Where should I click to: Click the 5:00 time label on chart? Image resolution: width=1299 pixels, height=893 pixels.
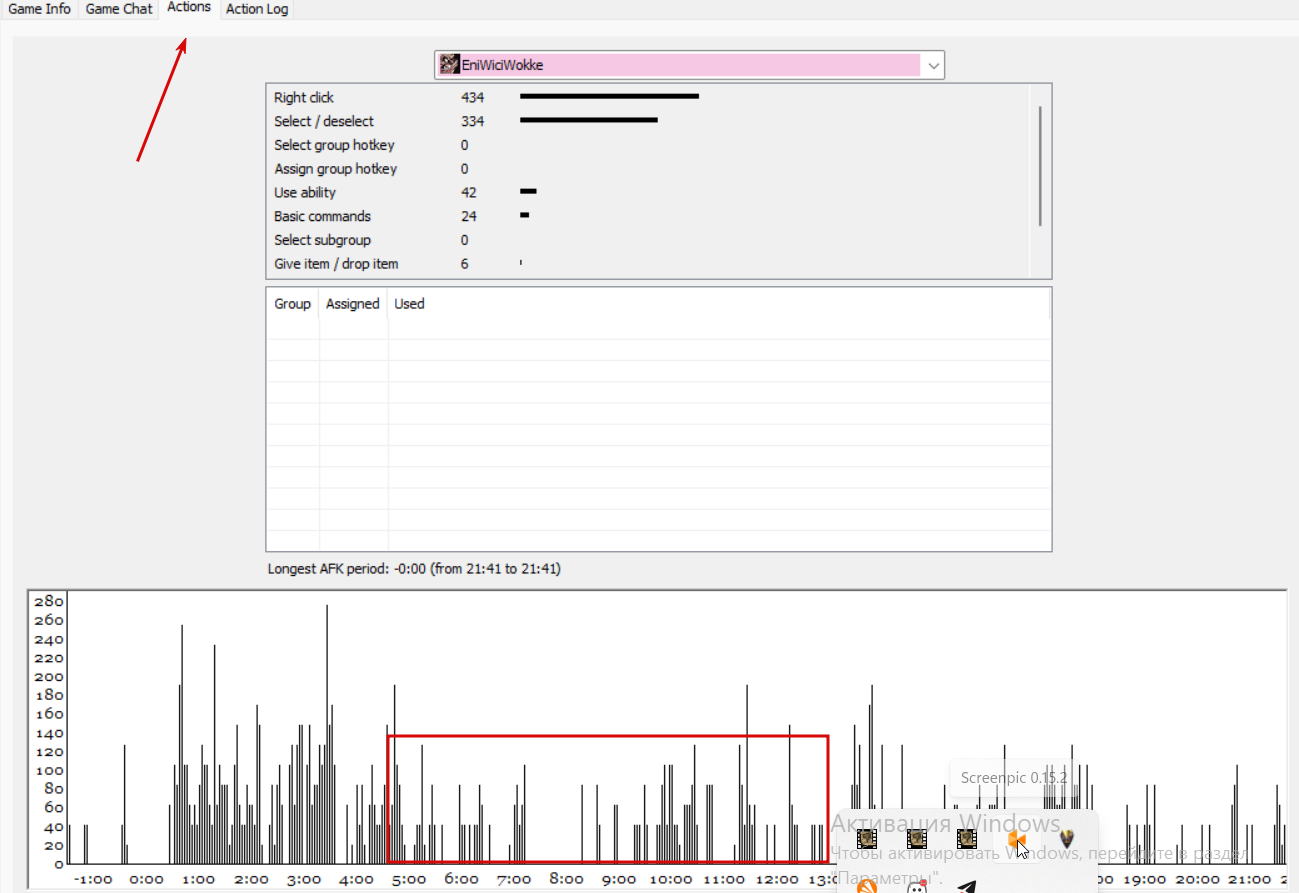point(408,880)
